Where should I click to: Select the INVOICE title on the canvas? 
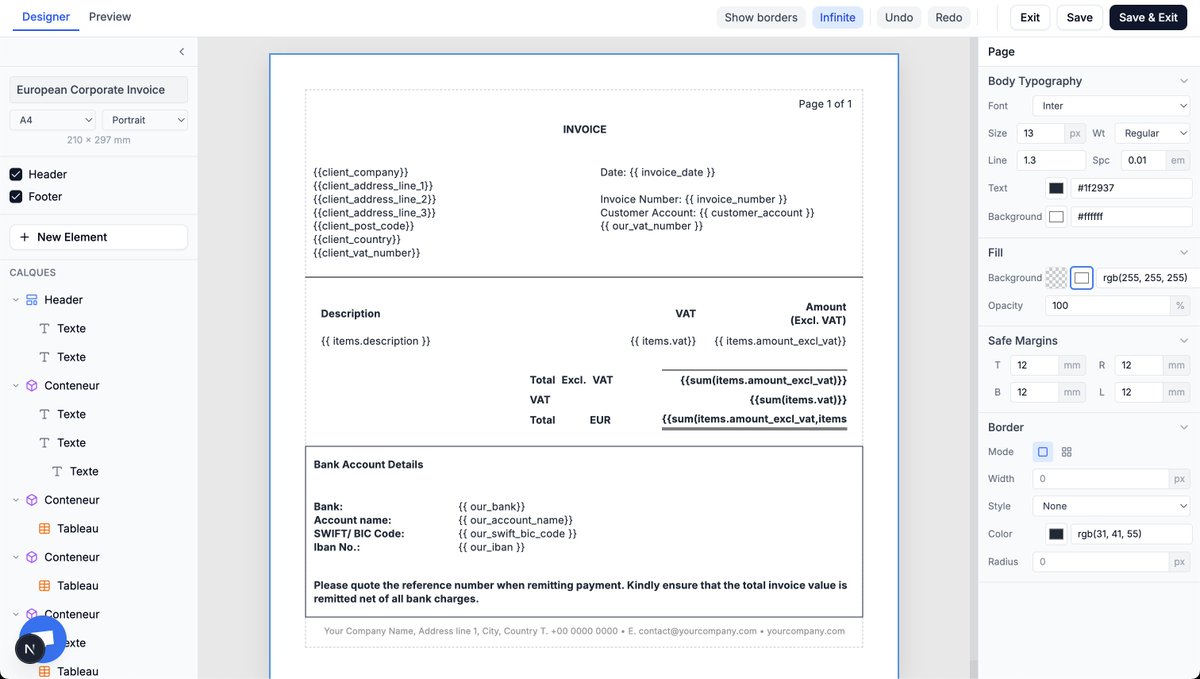click(584, 130)
